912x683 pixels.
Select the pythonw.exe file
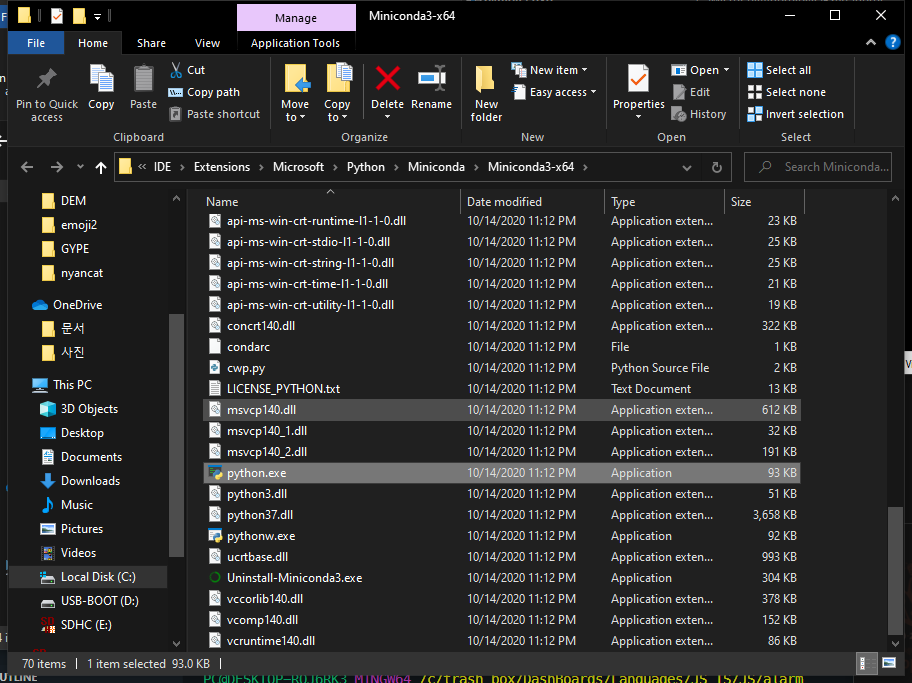[502, 536]
